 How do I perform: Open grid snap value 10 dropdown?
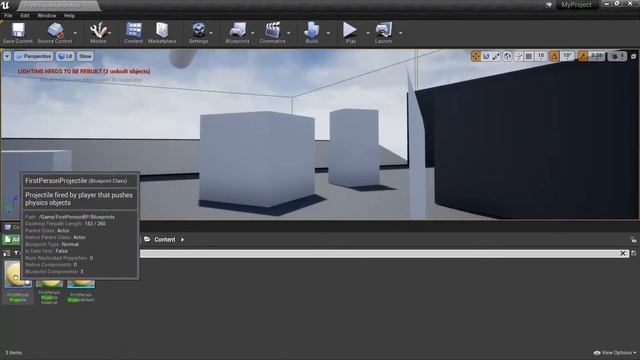click(541, 56)
